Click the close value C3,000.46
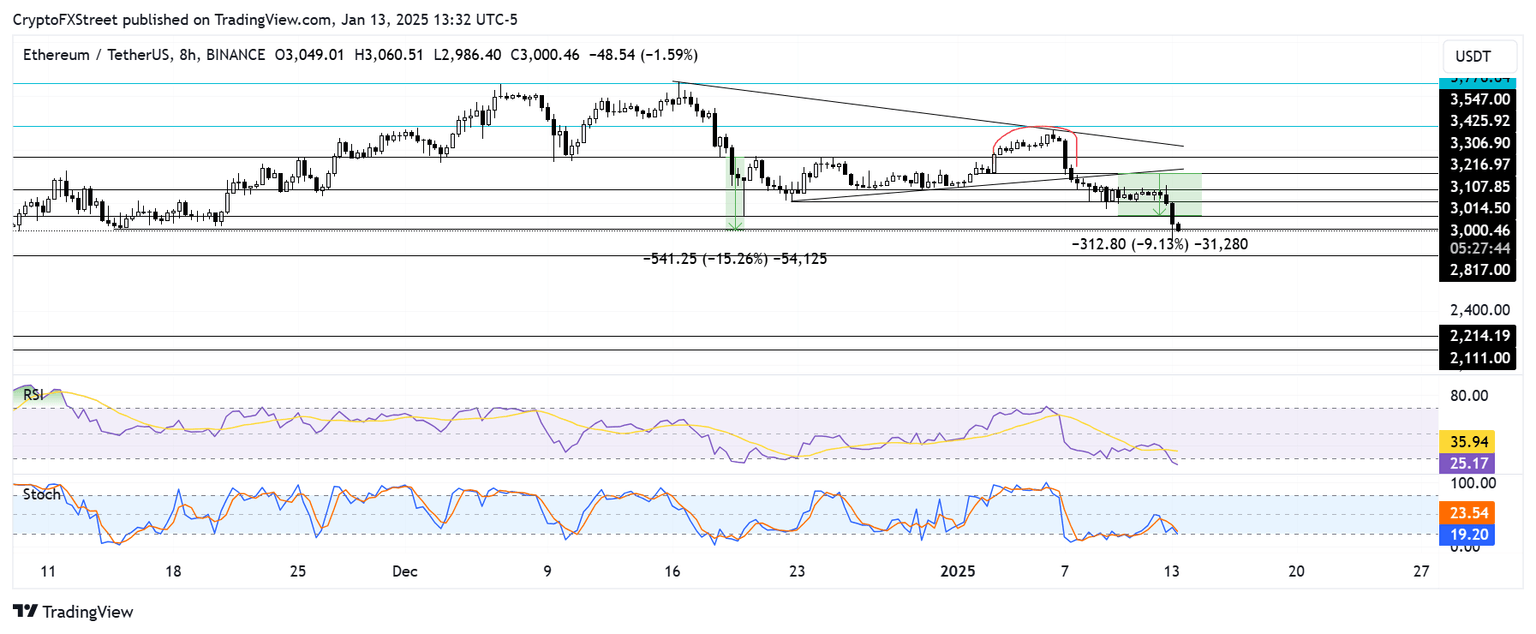This screenshot has width=1536, height=634. click(x=543, y=54)
